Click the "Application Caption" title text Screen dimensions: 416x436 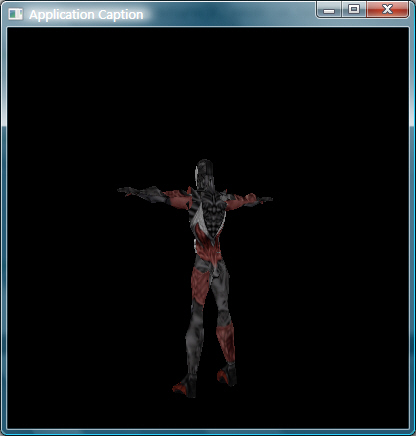86,15
